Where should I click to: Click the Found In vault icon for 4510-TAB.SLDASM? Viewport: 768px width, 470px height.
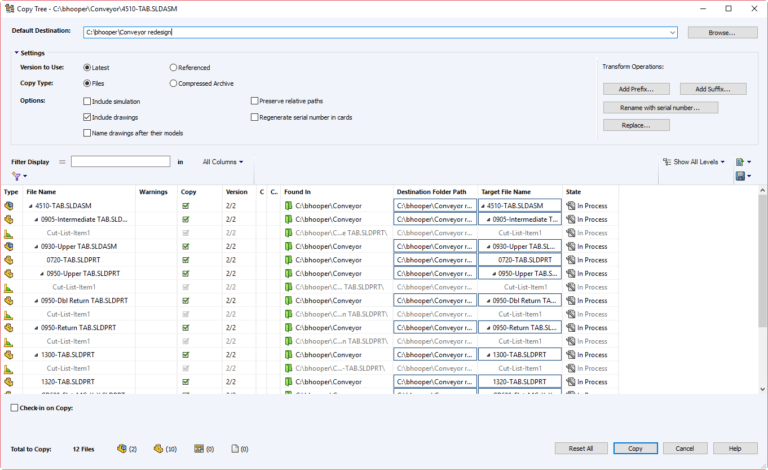tap(288, 206)
